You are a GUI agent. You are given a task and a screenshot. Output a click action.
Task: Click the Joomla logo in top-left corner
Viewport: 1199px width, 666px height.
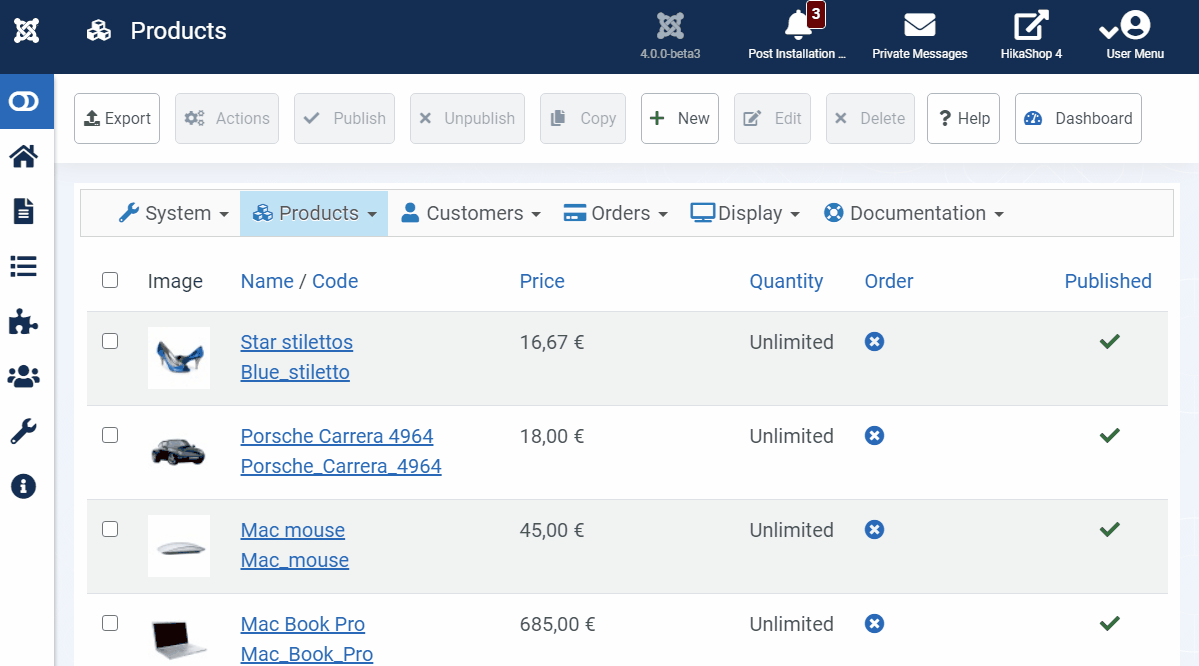pos(27,31)
